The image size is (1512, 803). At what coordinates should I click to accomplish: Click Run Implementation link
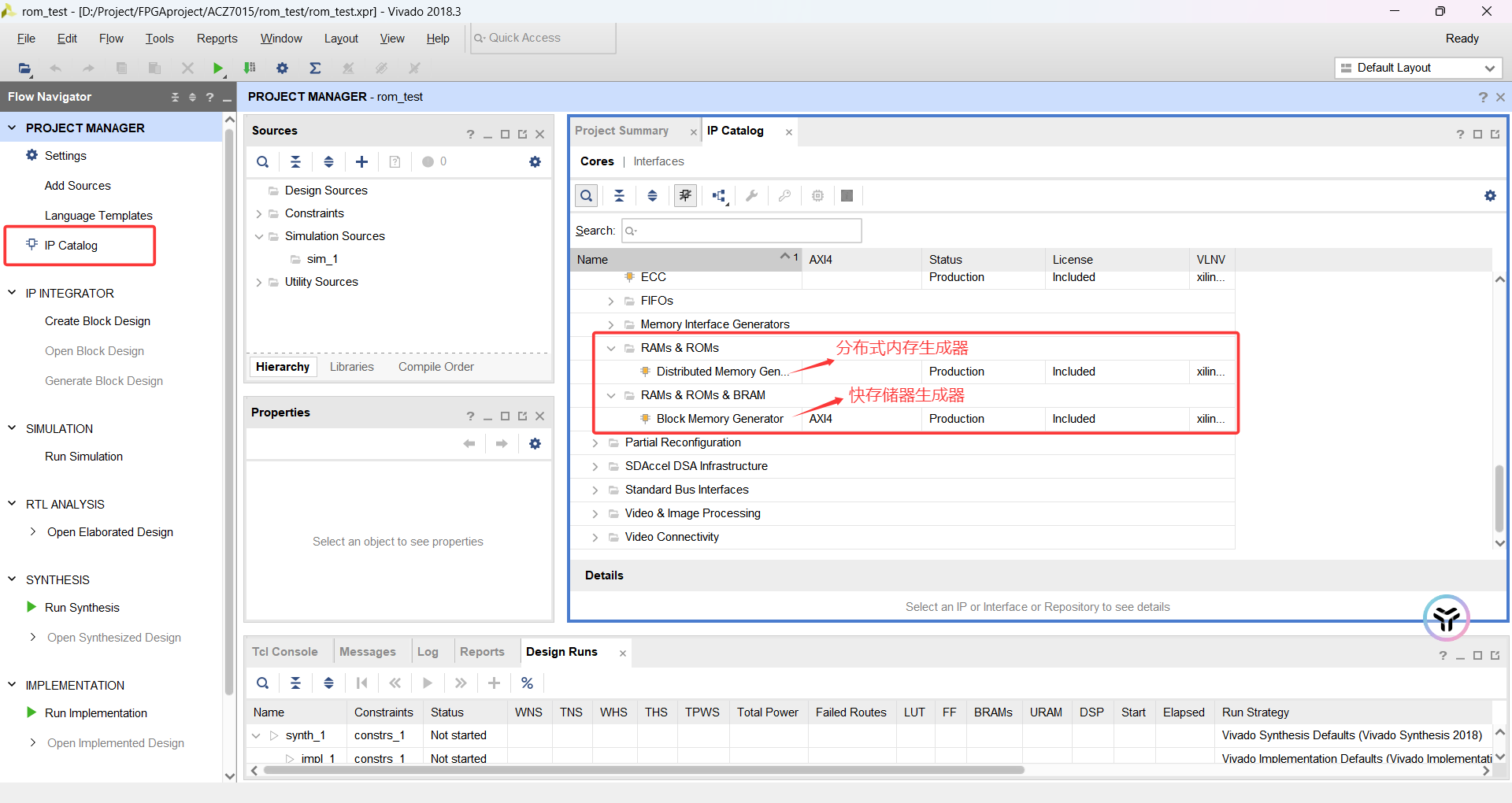[96, 713]
